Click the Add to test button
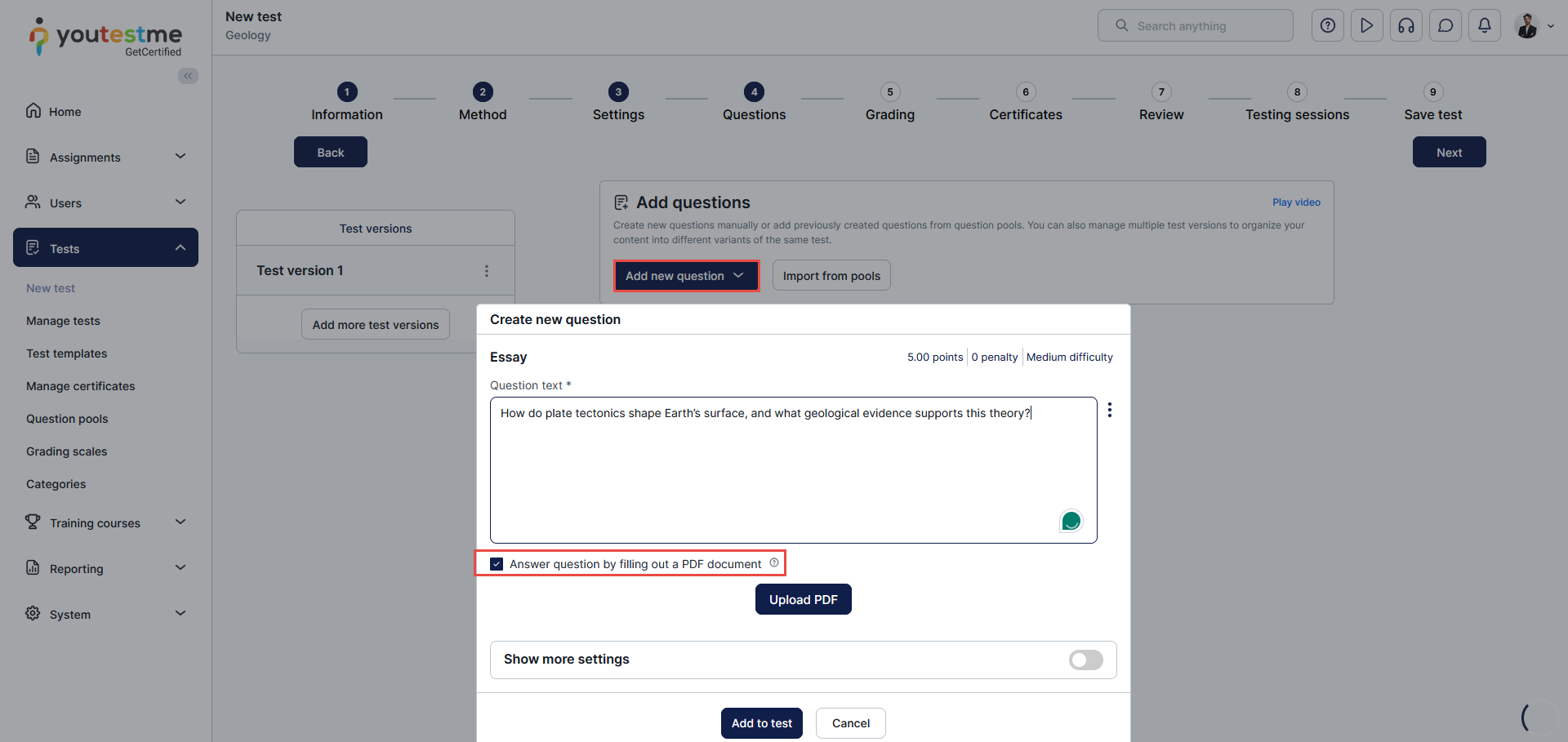Screen dimensions: 1568x742 click(761, 723)
